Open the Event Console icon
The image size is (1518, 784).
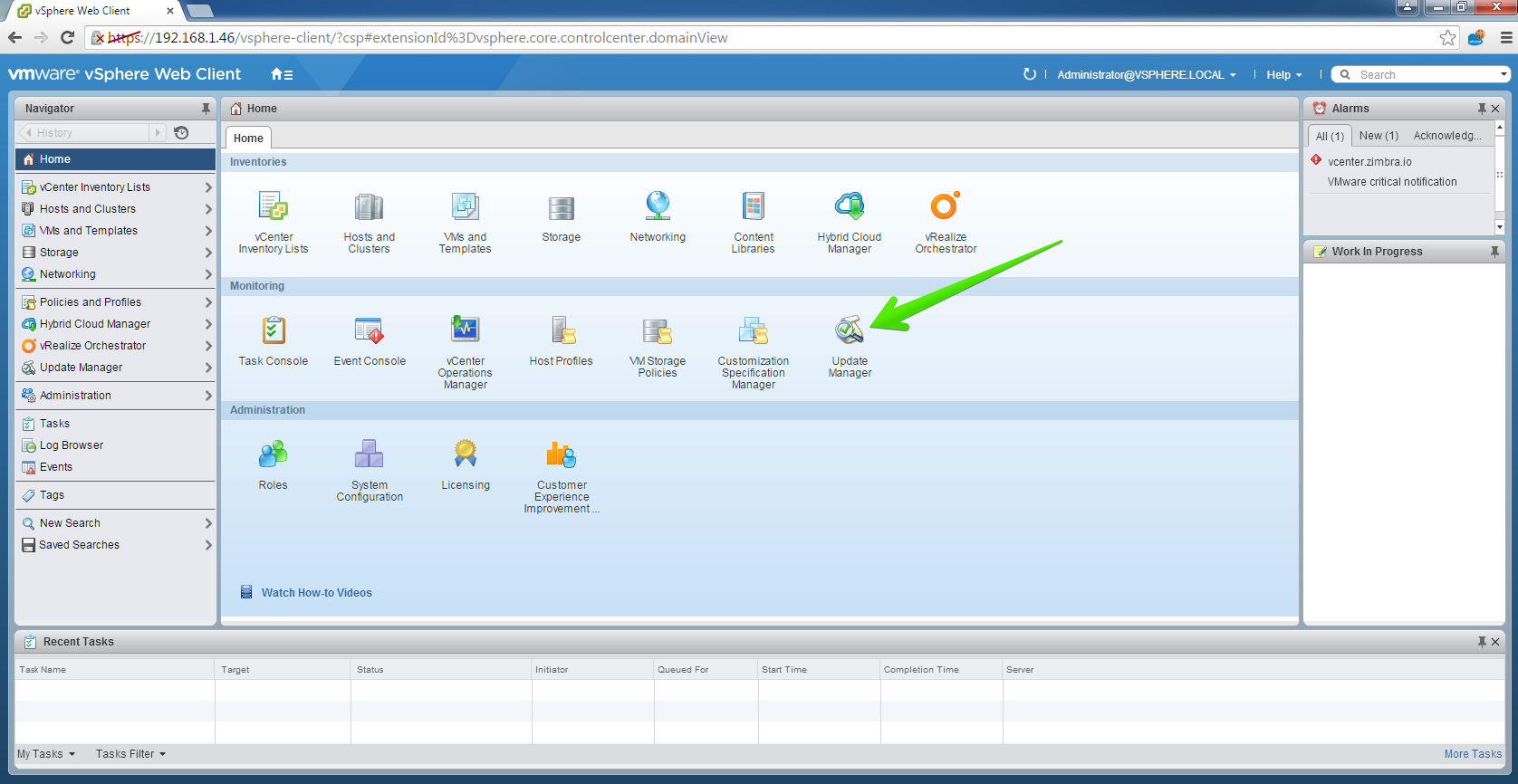coord(370,330)
